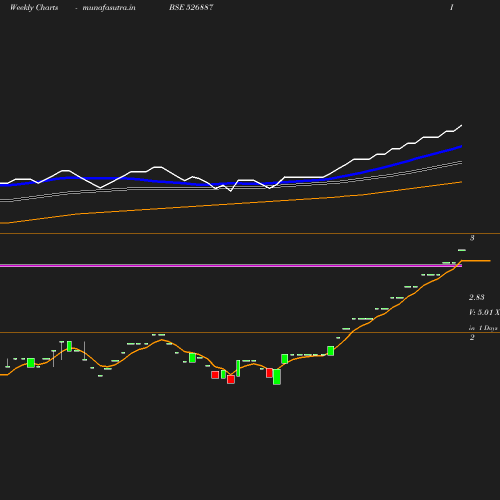This screenshot has width=500, height=500.
Task: Click the '2' price axis label
Action: [472, 337]
